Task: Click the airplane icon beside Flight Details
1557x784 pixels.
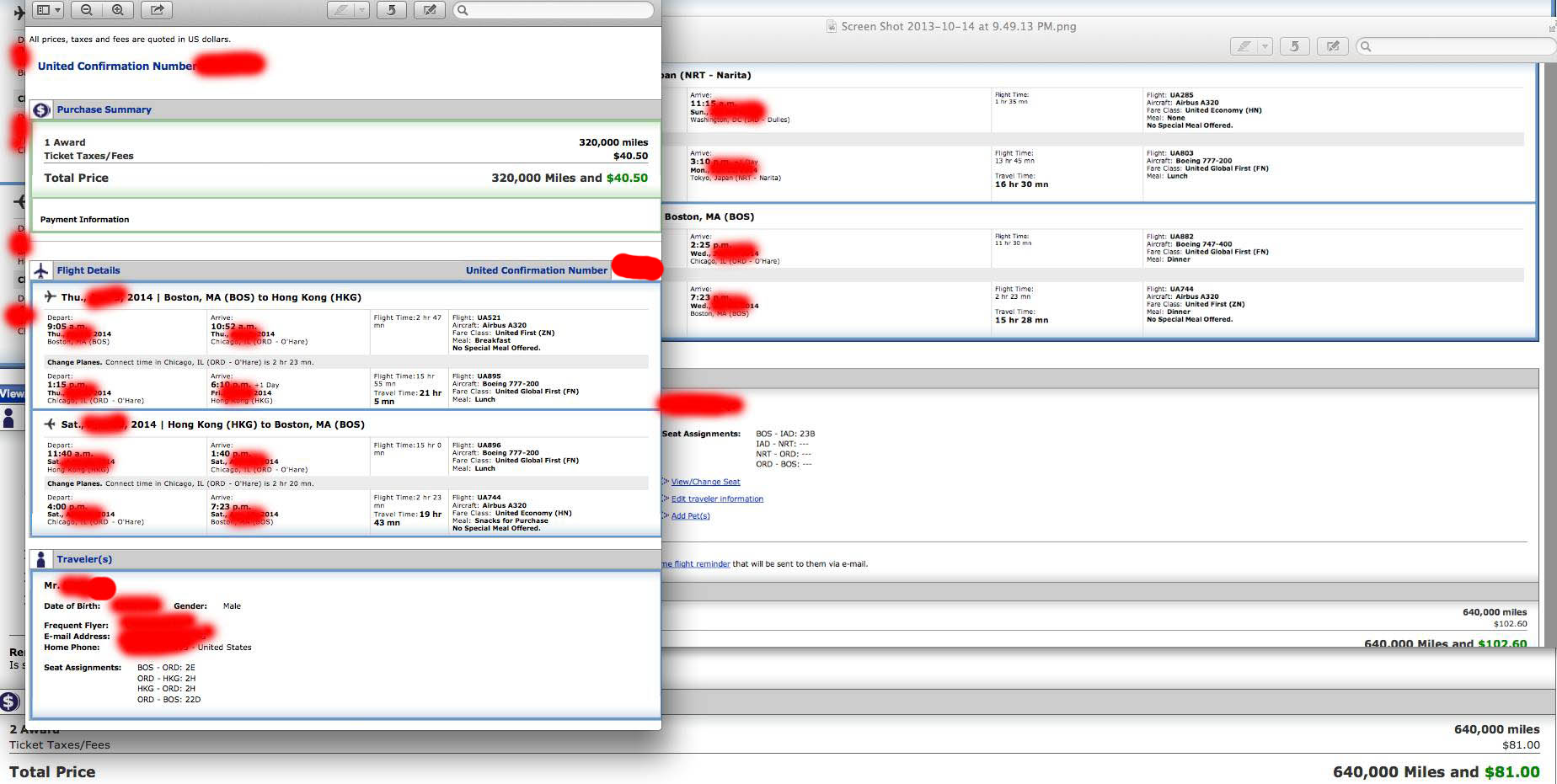Action: [41, 270]
